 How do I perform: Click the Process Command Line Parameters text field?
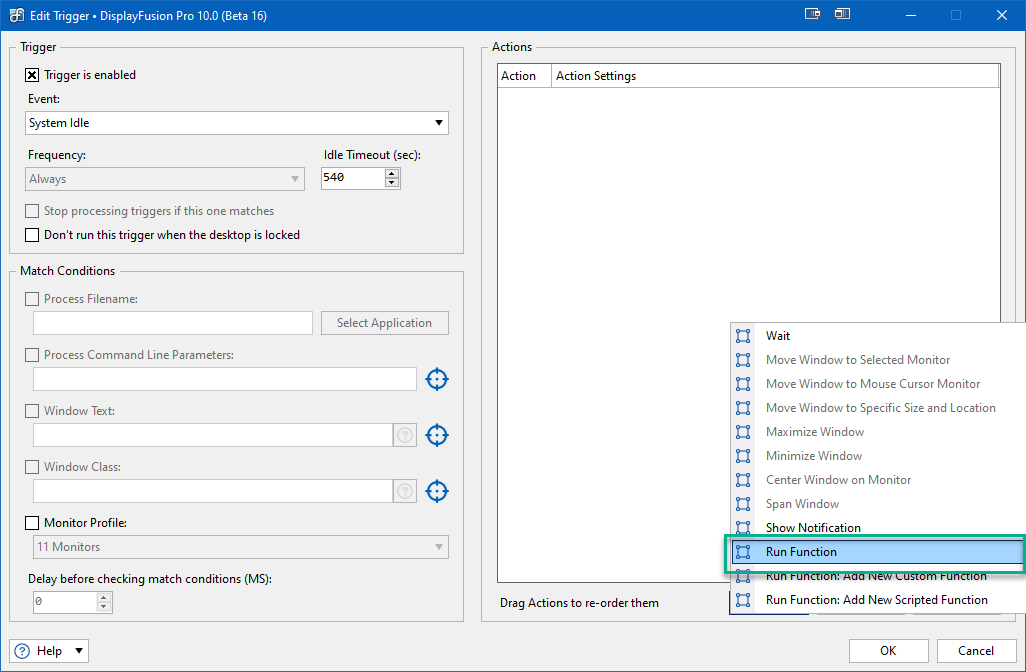coord(224,379)
